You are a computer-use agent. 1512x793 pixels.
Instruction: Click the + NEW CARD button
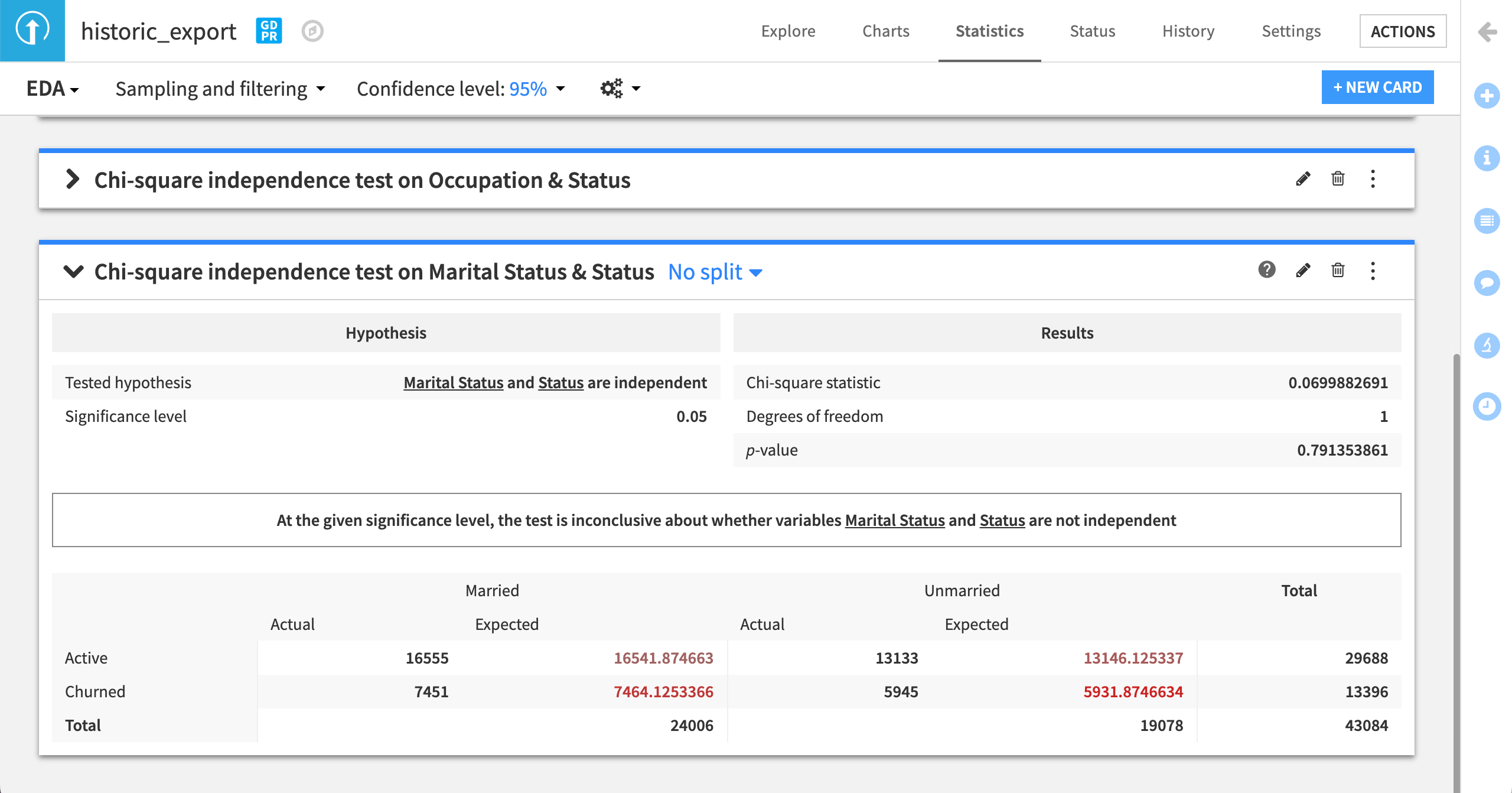coord(1377,87)
